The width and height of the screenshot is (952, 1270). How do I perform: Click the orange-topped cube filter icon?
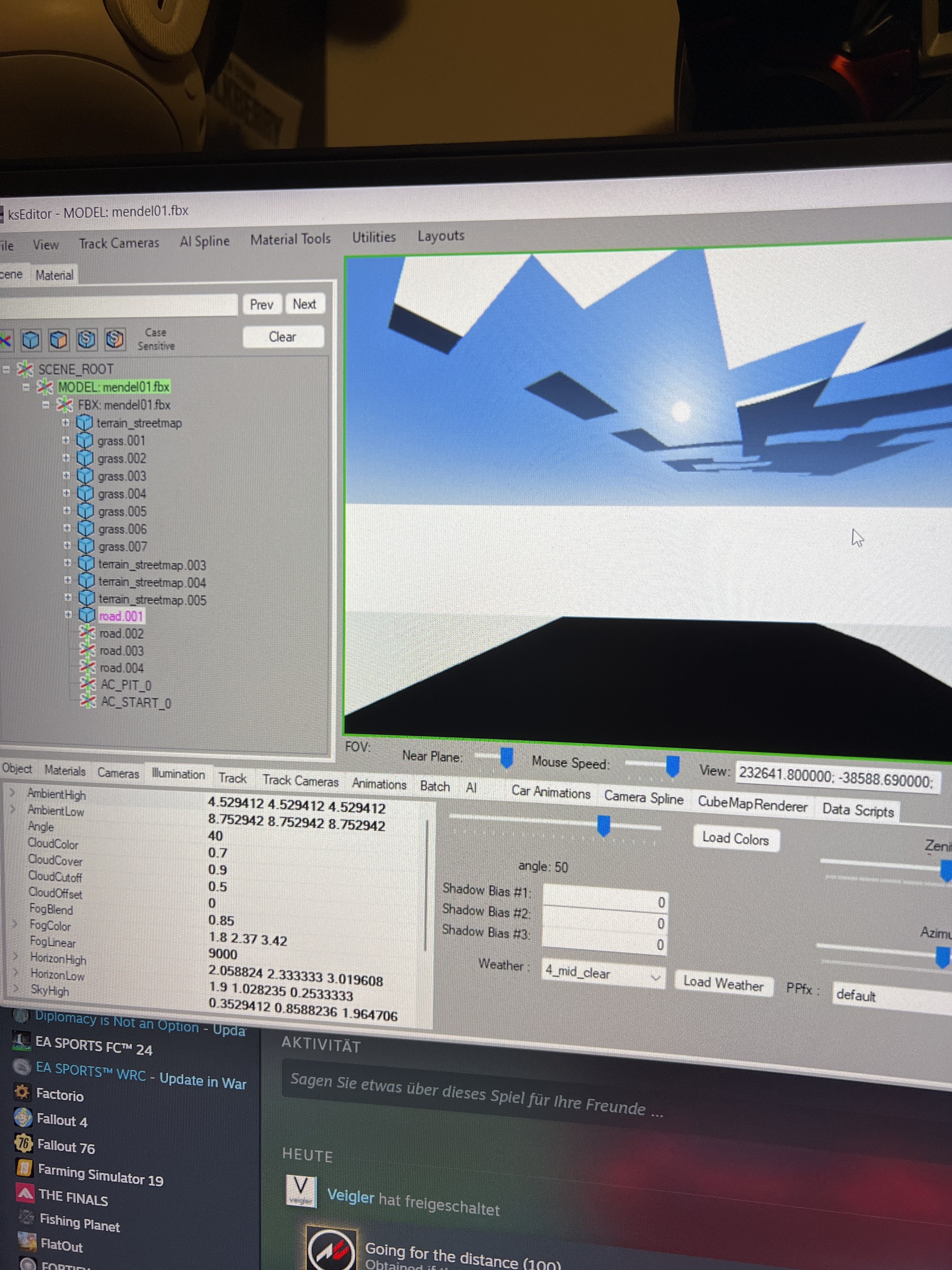point(59,339)
